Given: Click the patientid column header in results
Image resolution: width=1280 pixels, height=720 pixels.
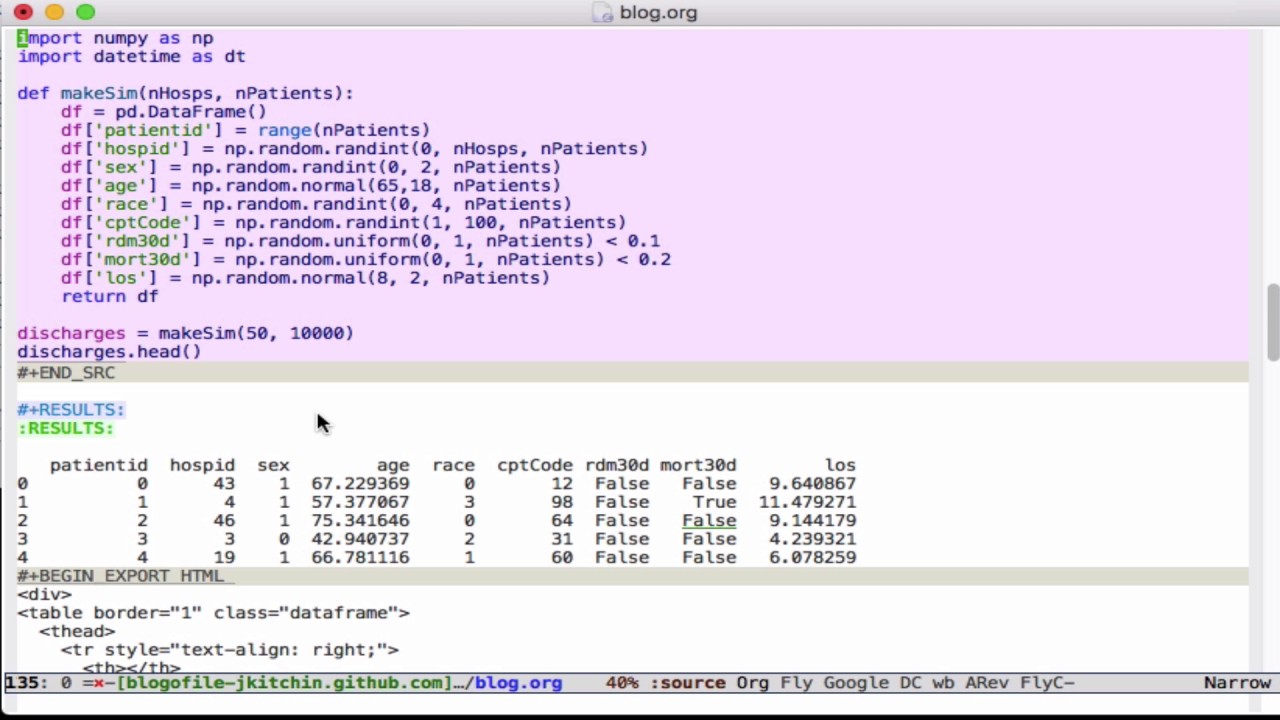Looking at the screenshot, I should (x=98, y=465).
